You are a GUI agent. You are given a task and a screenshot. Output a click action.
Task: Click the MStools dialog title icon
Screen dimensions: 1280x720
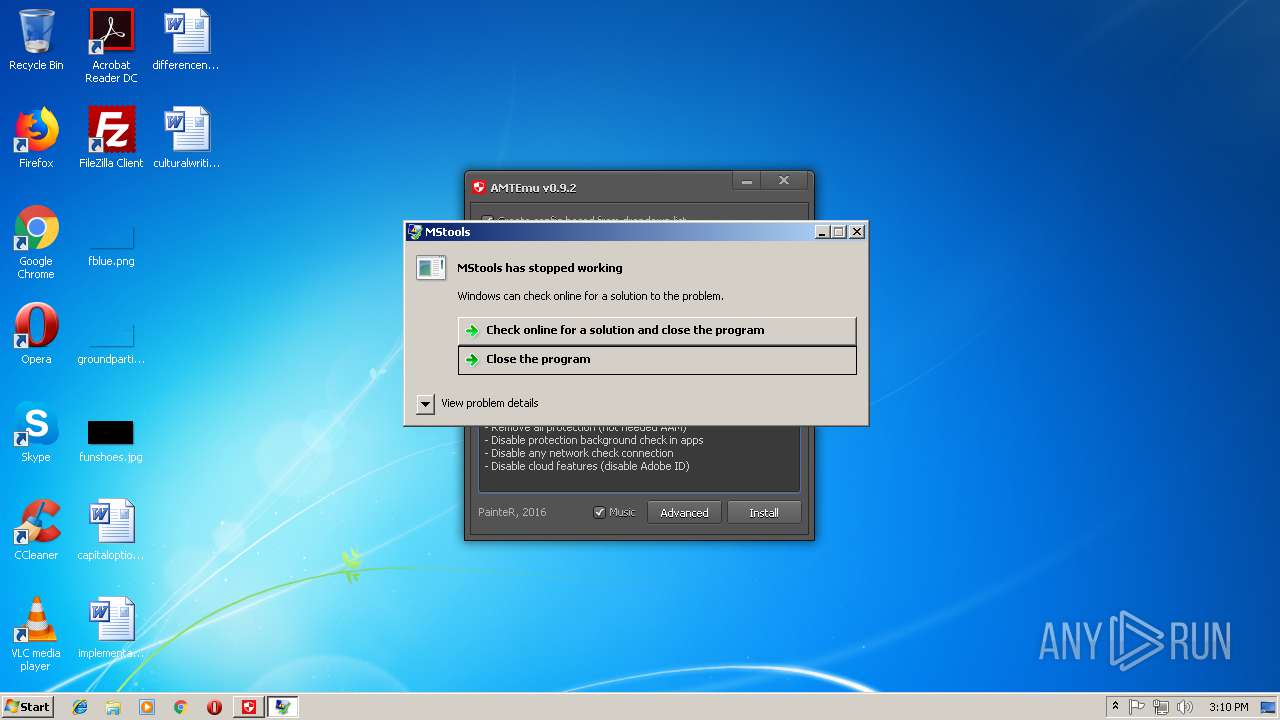pos(414,231)
